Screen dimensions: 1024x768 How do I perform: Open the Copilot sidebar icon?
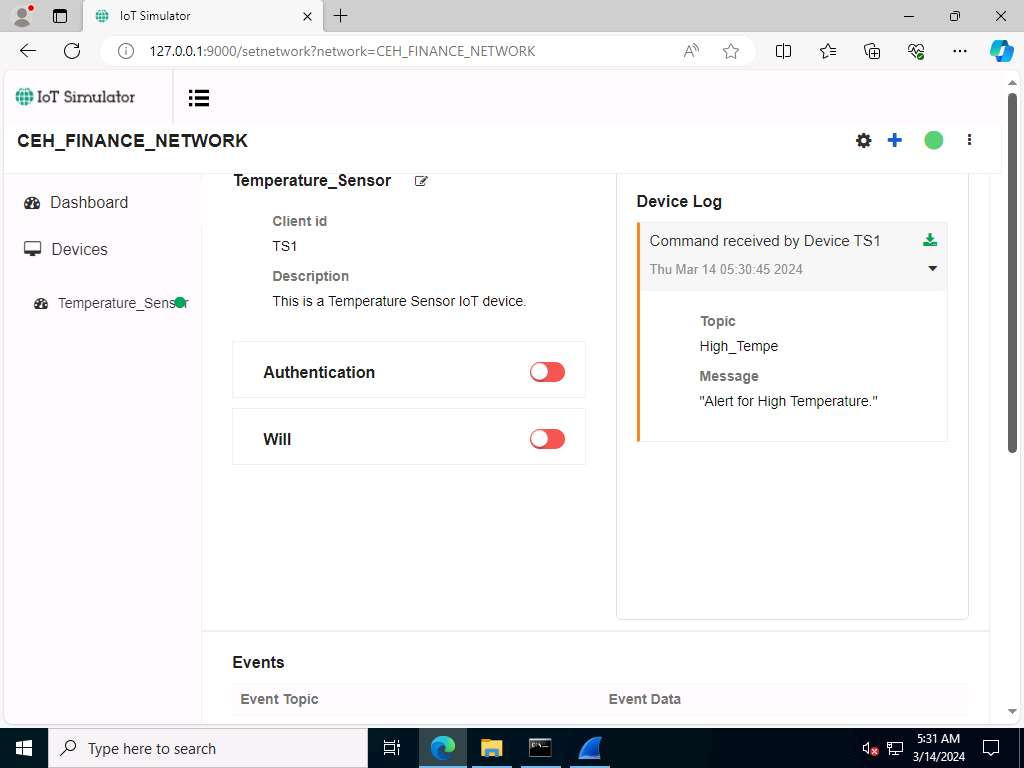point(1001,51)
